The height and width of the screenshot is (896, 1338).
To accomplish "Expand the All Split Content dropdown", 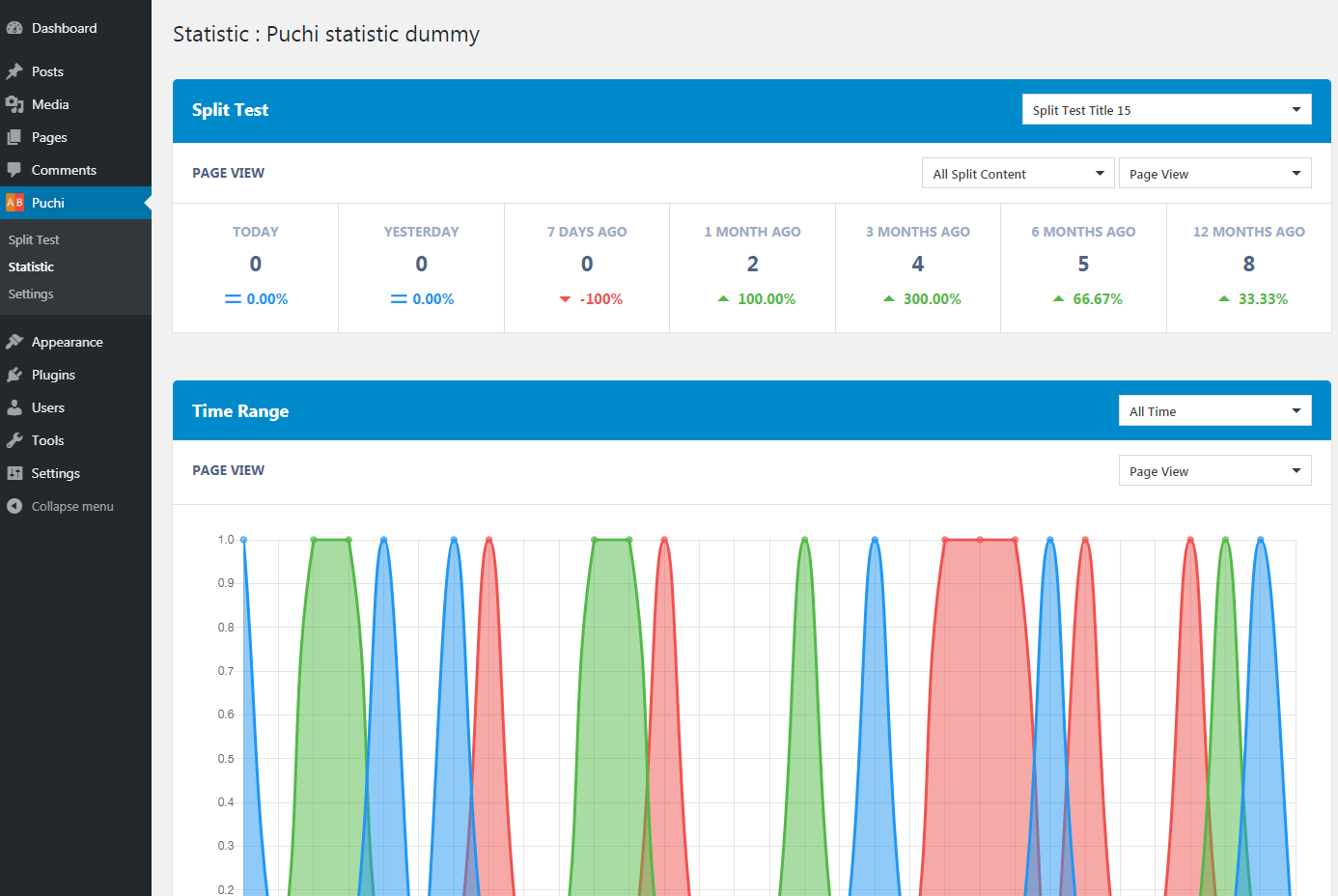I will pos(1017,174).
